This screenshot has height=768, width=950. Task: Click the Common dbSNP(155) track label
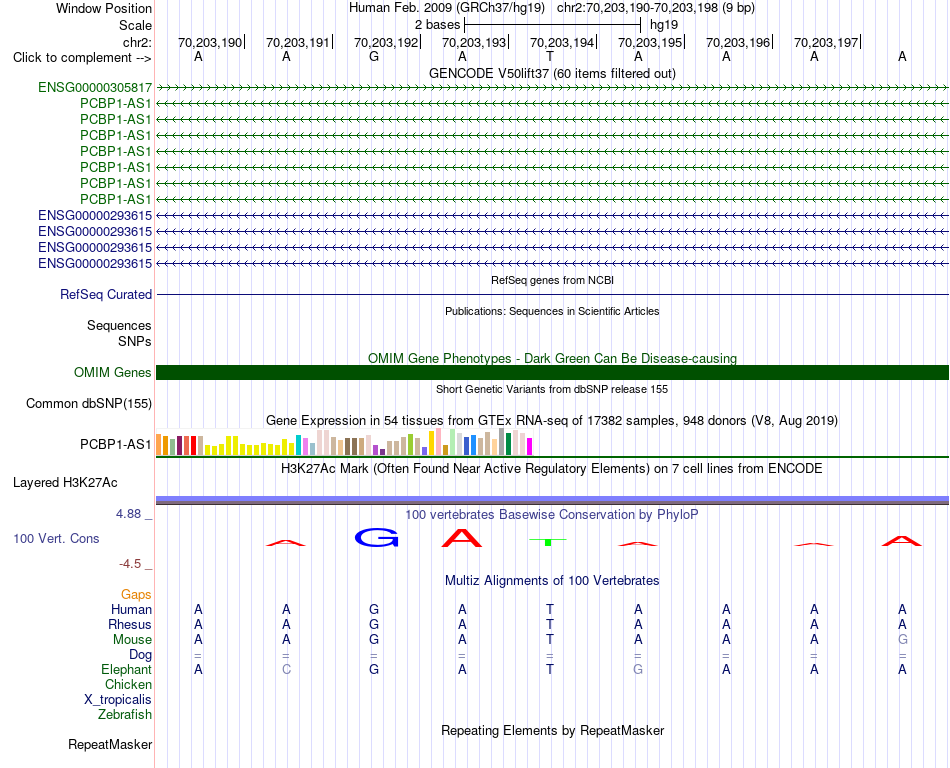coord(89,403)
